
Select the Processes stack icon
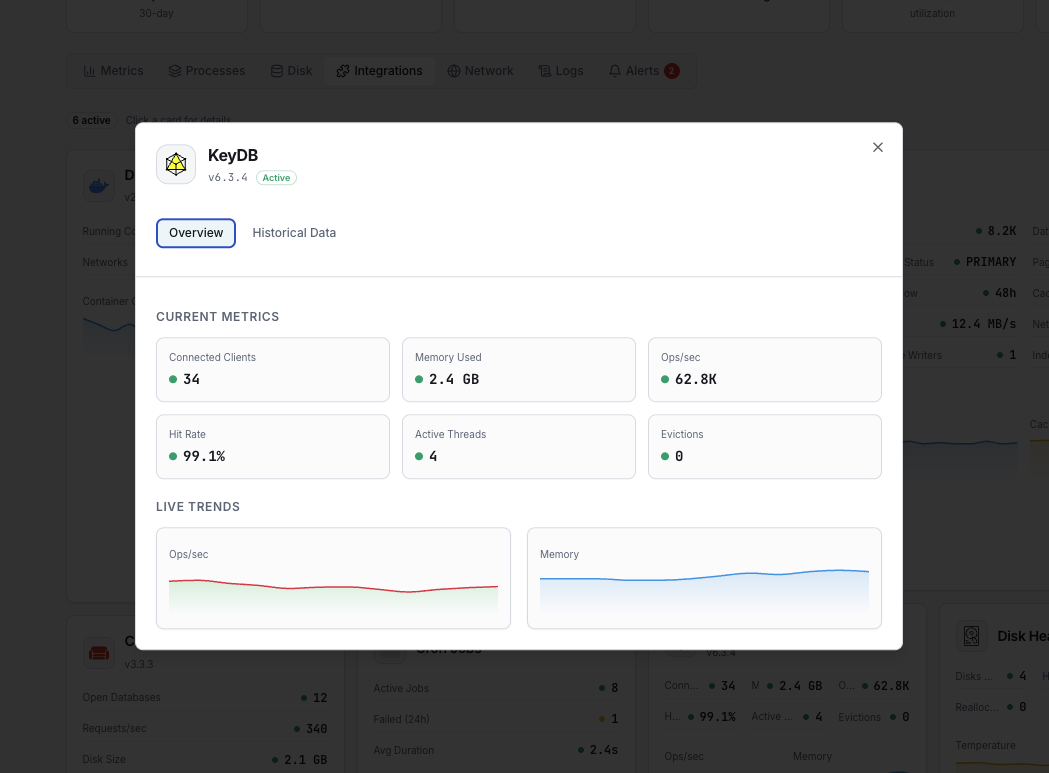pos(175,70)
